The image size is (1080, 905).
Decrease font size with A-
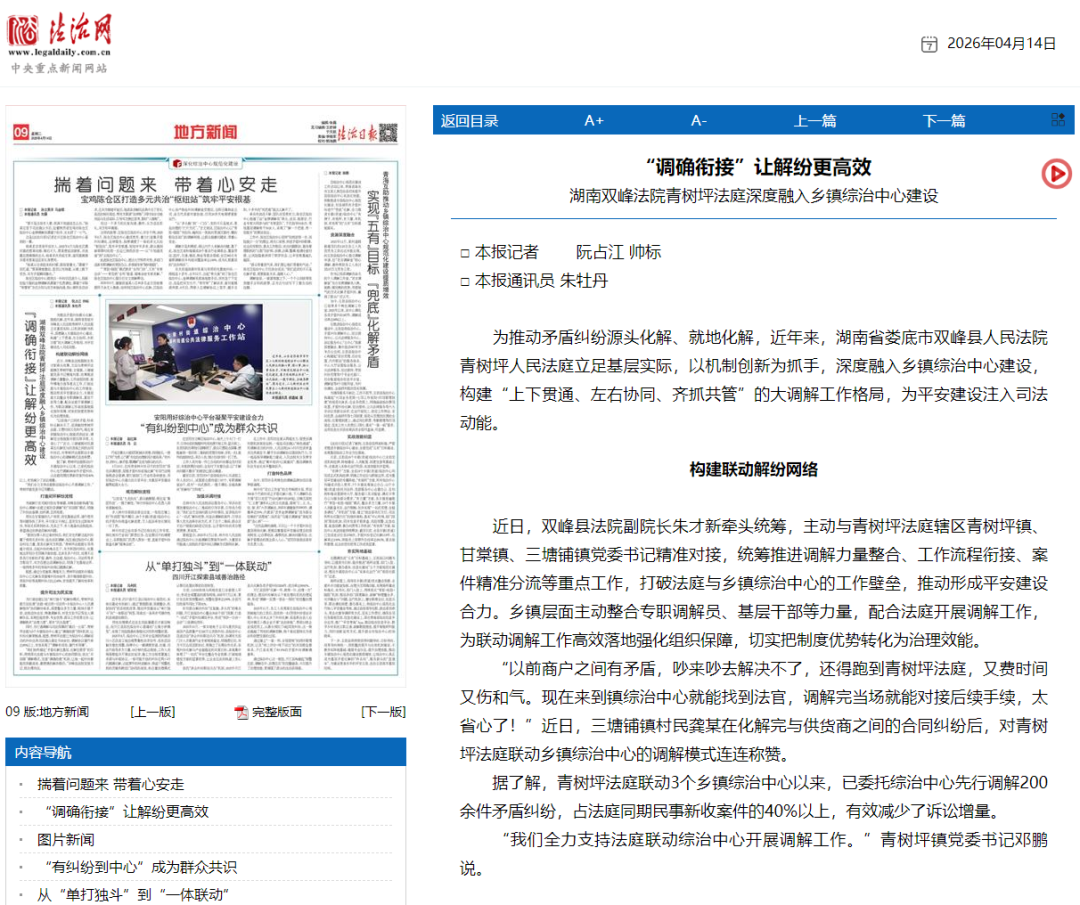(x=698, y=121)
